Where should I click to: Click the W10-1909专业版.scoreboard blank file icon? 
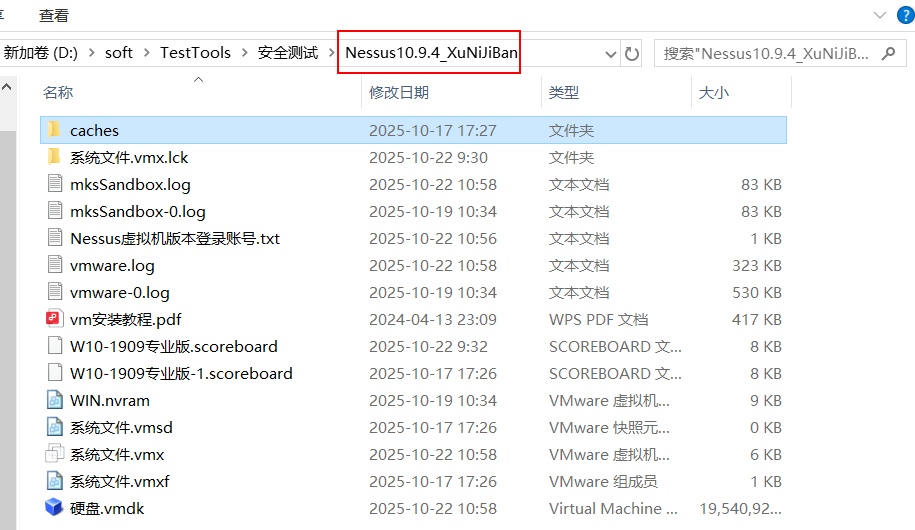pyautogui.click(x=54, y=346)
